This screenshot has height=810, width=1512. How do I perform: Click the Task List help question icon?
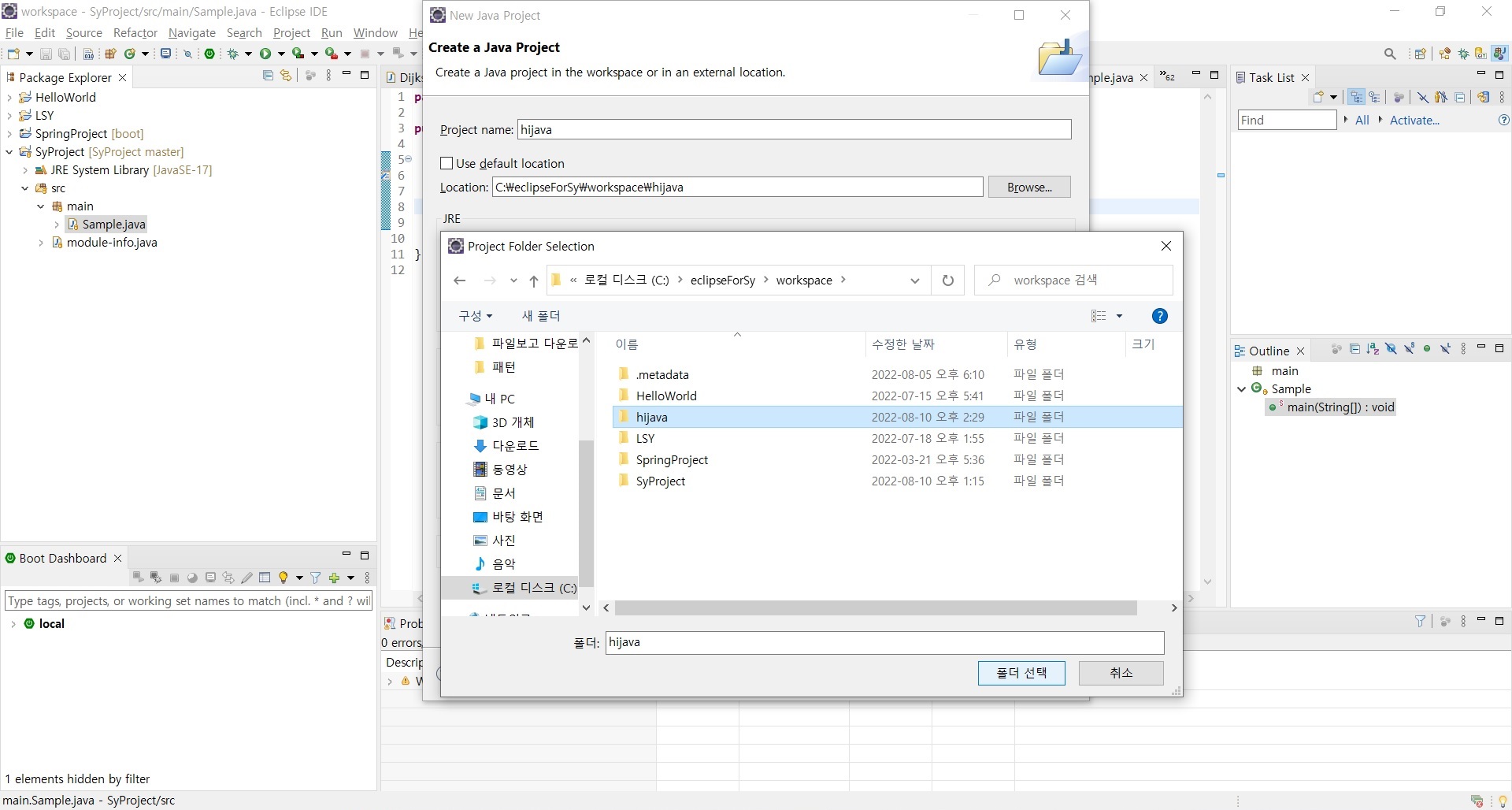[1503, 121]
